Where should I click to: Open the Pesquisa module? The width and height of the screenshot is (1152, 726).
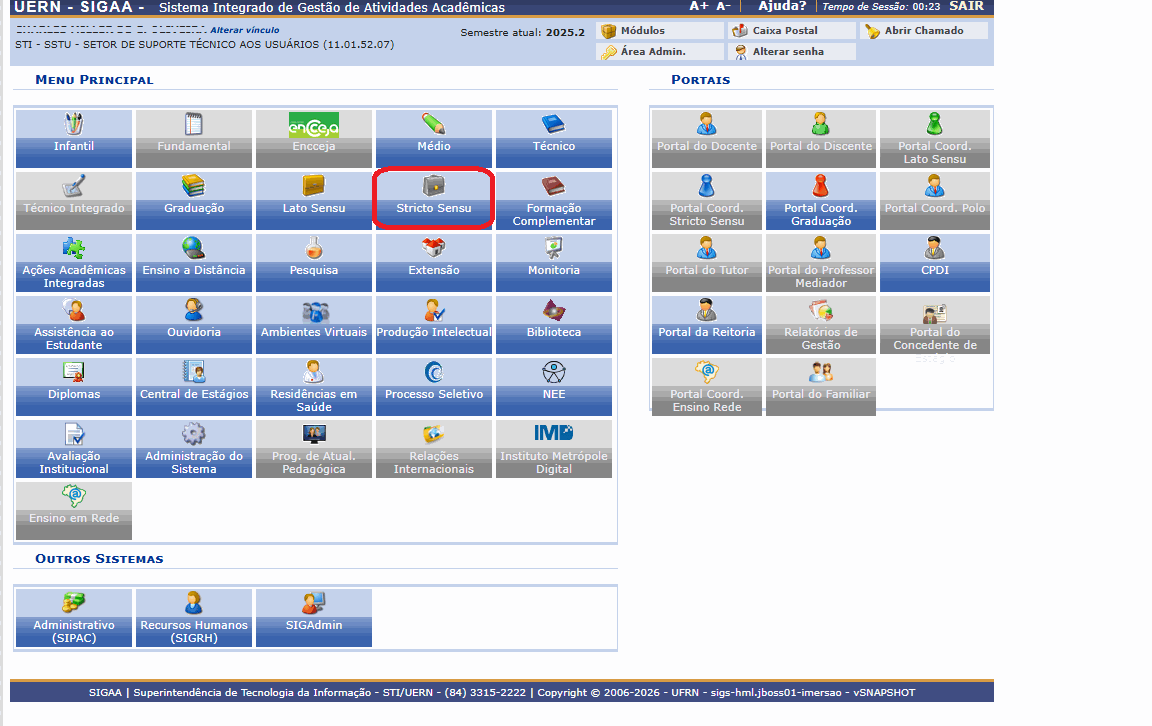pyautogui.click(x=314, y=260)
